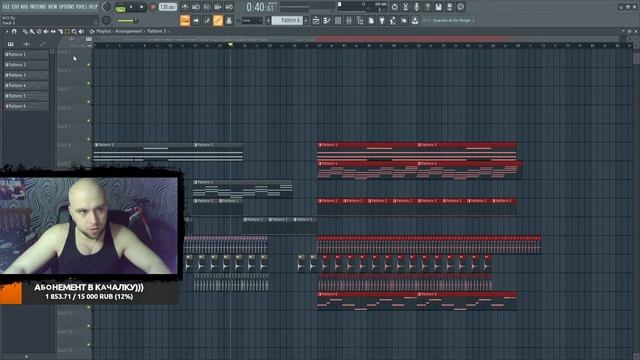
Task: Click the multilink to controllers icon
Action: (229, 20)
